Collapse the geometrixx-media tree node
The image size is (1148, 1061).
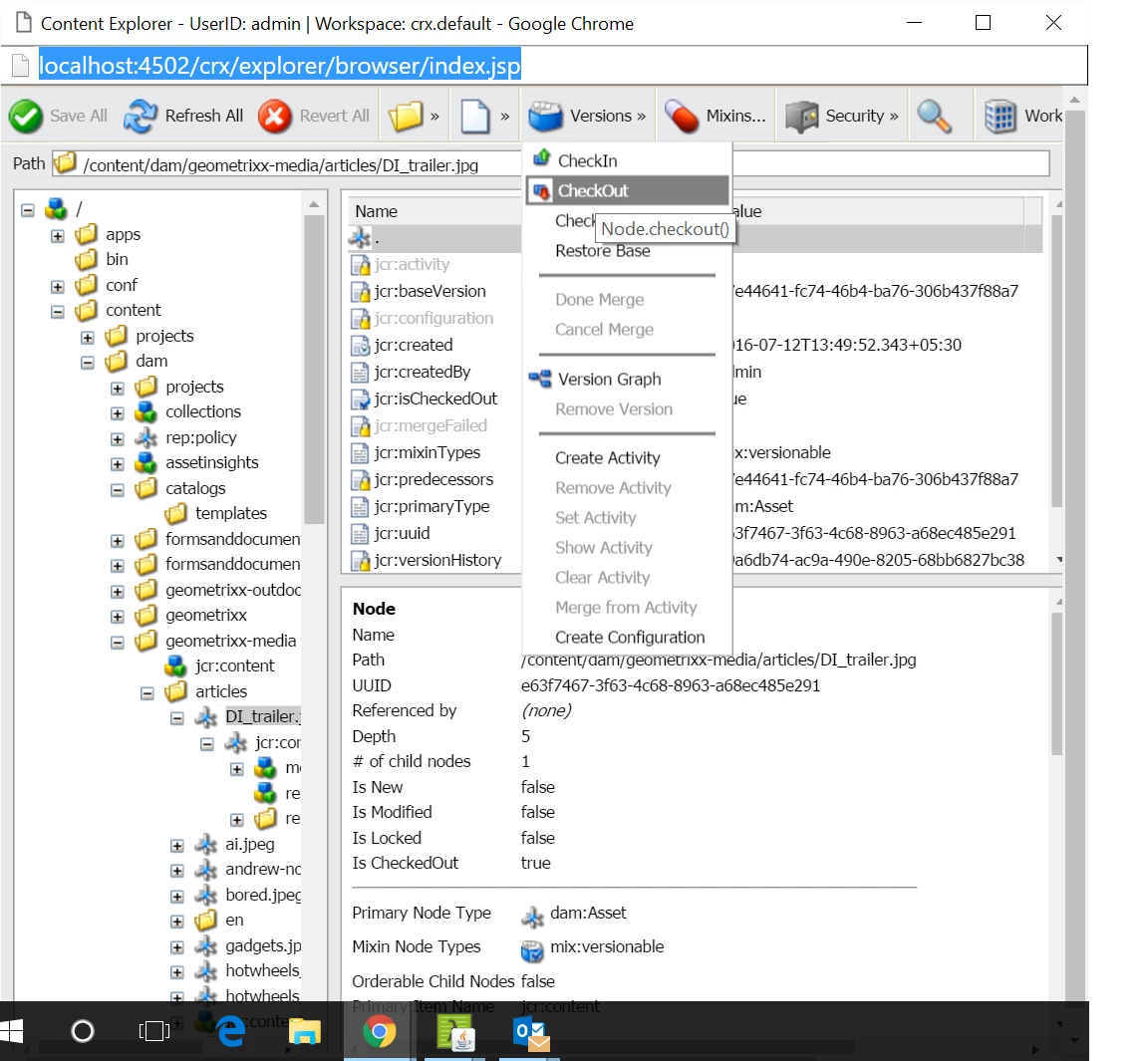[x=118, y=642]
